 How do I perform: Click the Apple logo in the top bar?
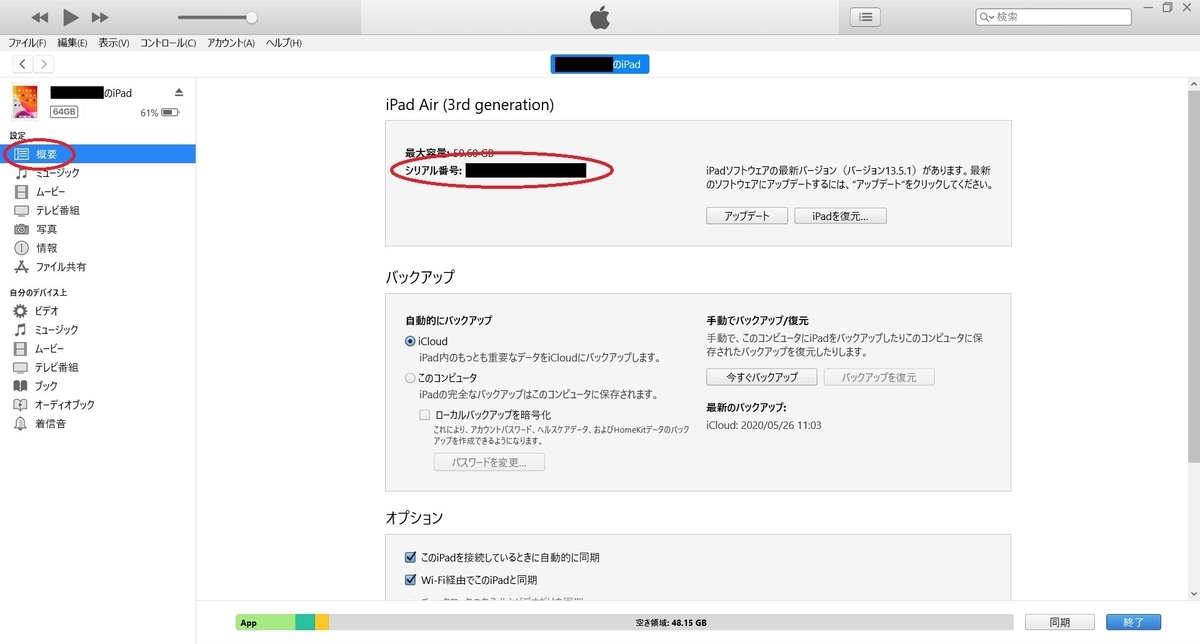(x=600, y=17)
